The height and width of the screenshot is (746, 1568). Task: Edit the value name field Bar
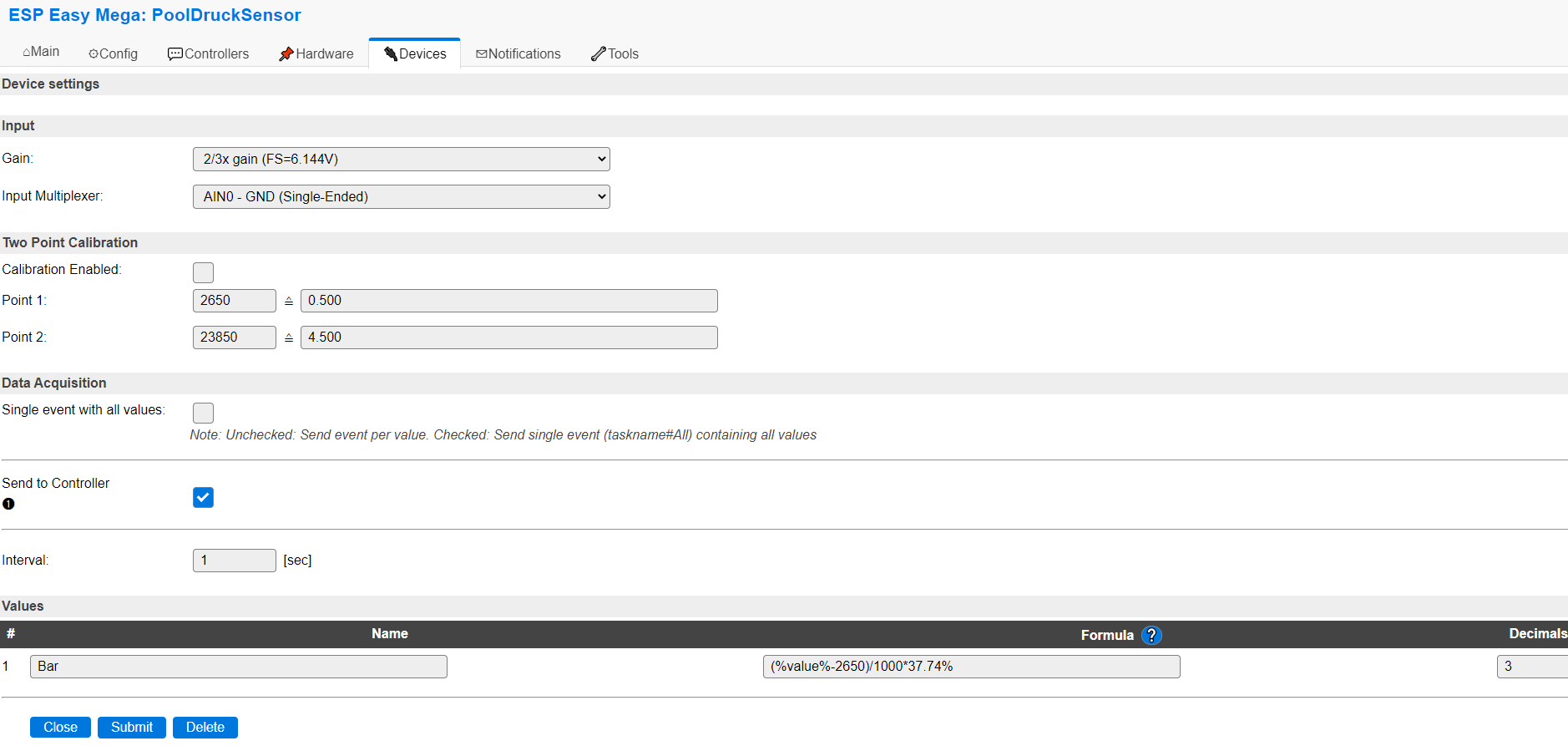(x=238, y=667)
